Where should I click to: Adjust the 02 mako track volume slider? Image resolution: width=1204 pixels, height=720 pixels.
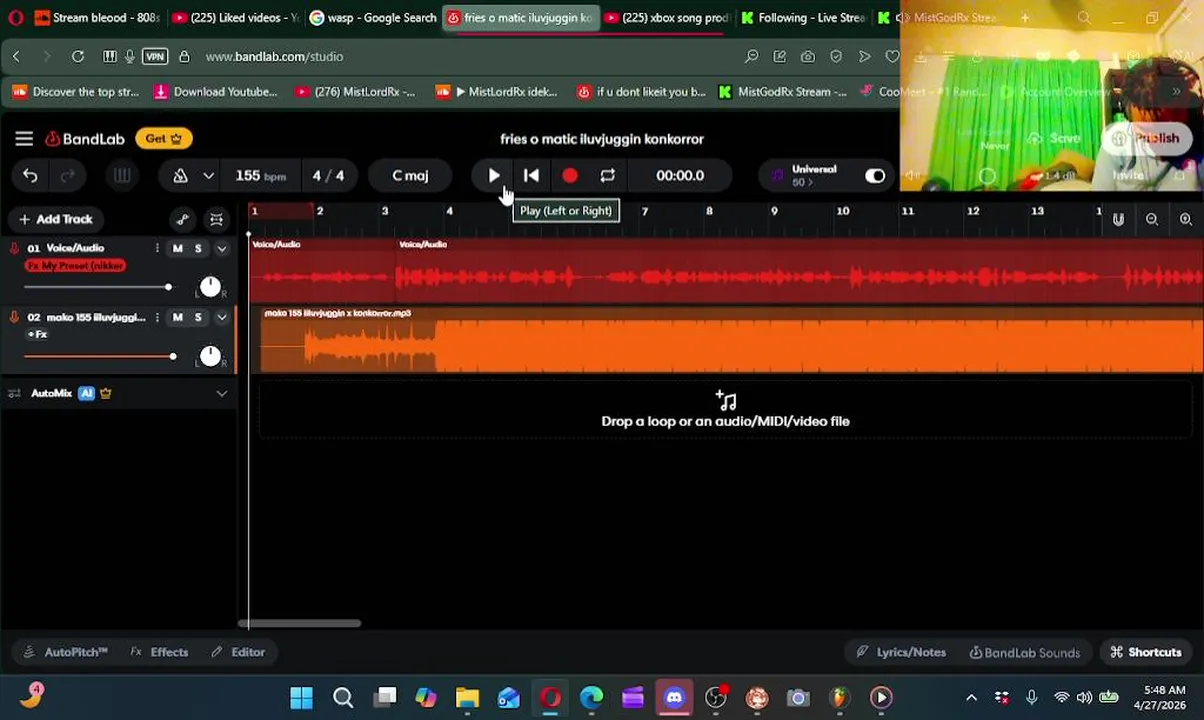click(100, 357)
